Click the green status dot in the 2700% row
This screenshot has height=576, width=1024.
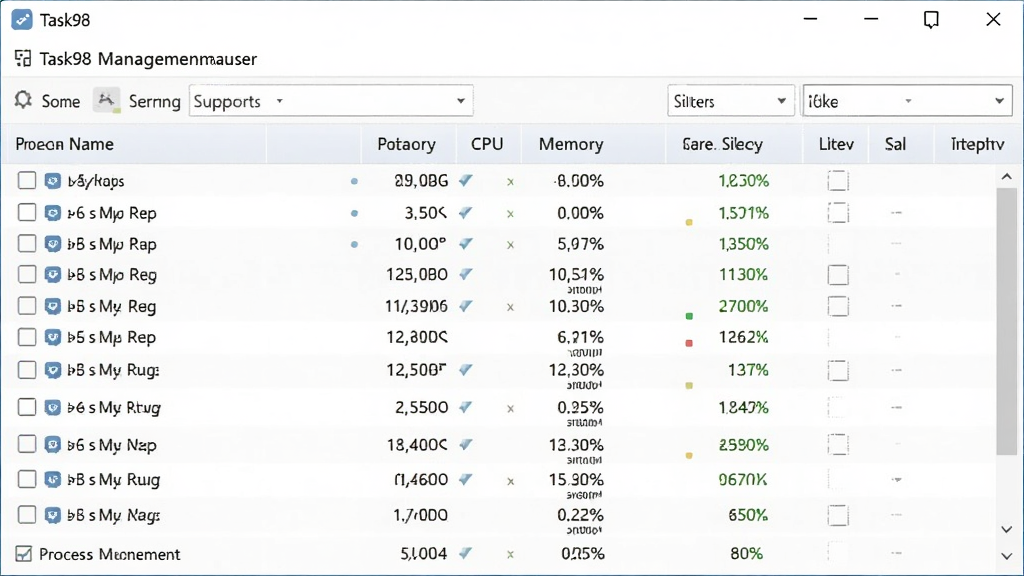689,316
